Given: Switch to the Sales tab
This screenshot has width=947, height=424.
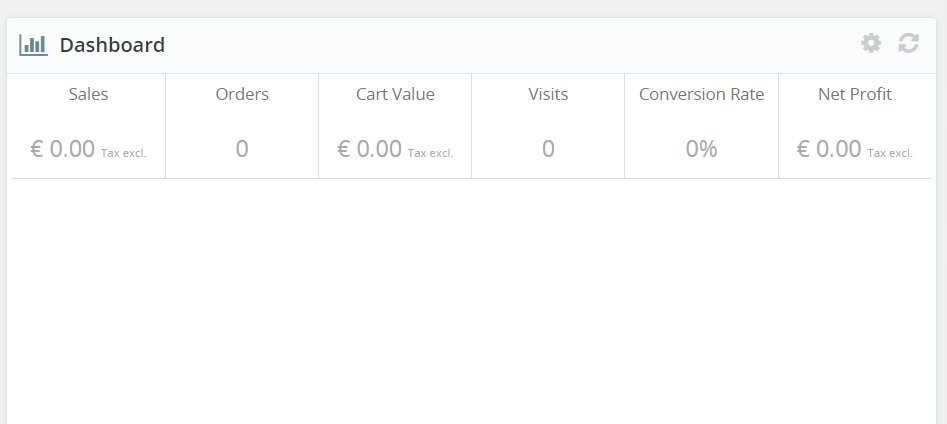Looking at the screenshot, I should click(x=88, y=94).
